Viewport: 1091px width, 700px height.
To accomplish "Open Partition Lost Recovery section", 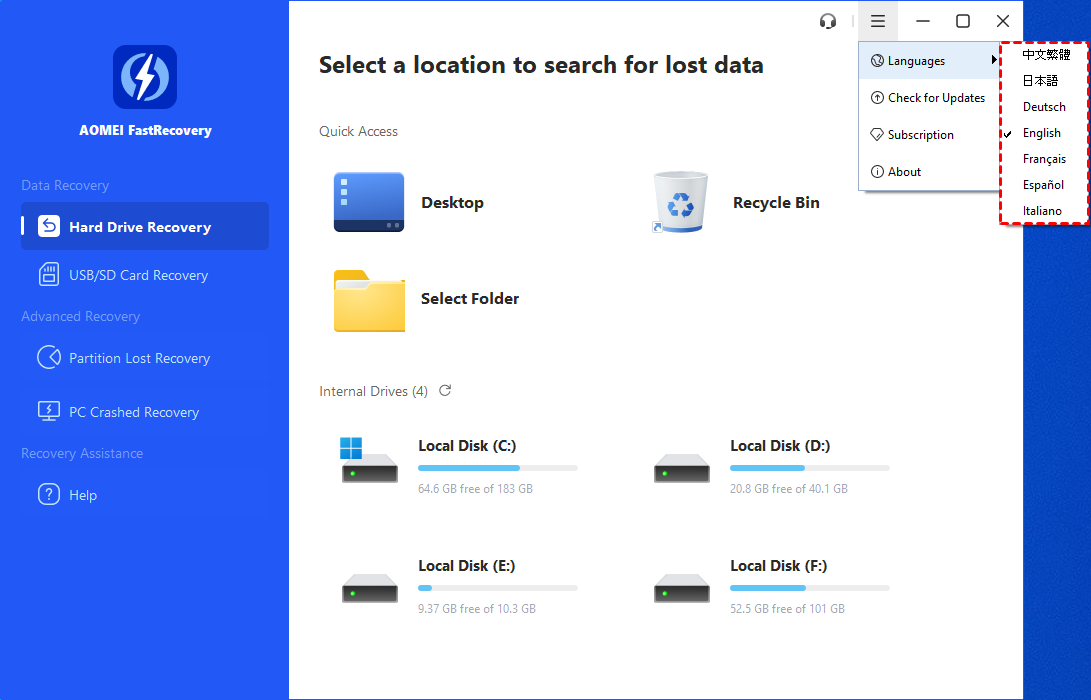I will 139,358.
